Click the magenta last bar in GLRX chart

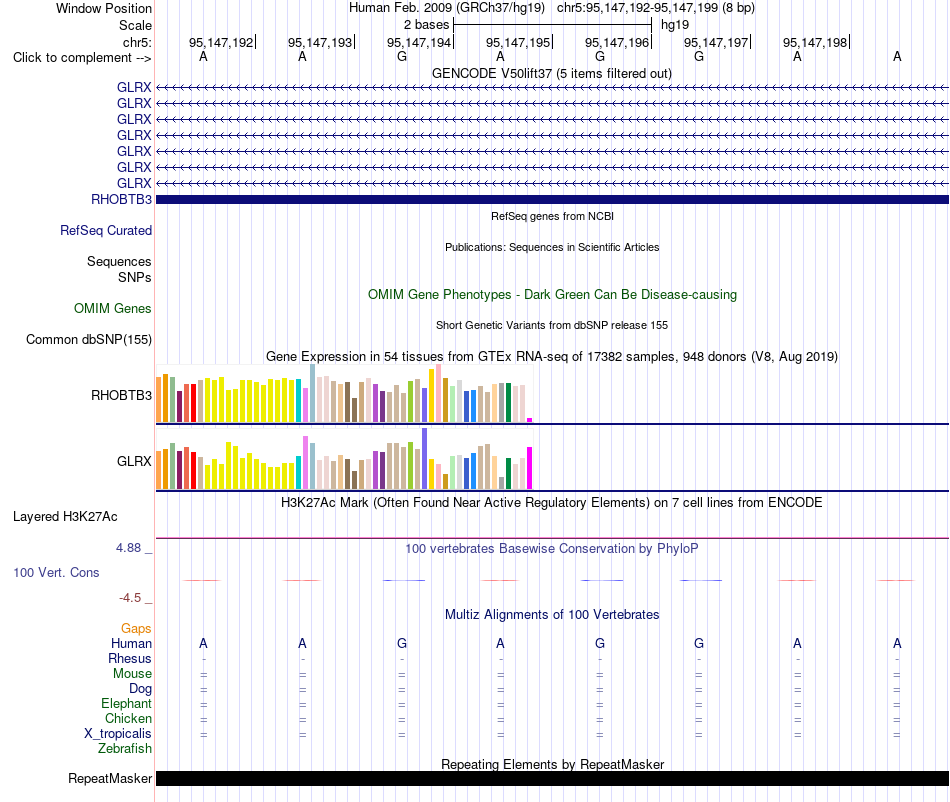point(530,468)
